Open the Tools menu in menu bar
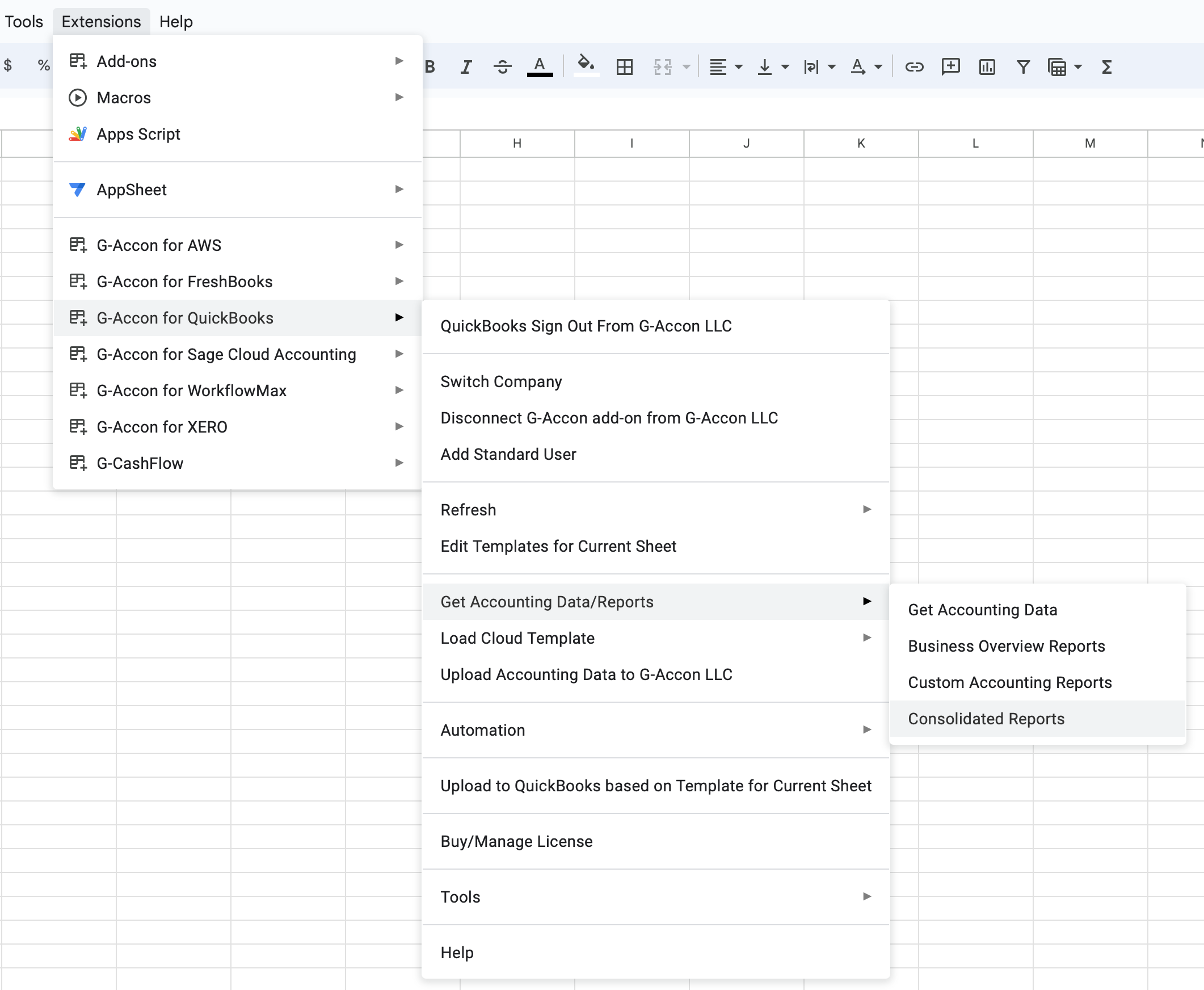1204x990 pixels. tap(24, 22)
